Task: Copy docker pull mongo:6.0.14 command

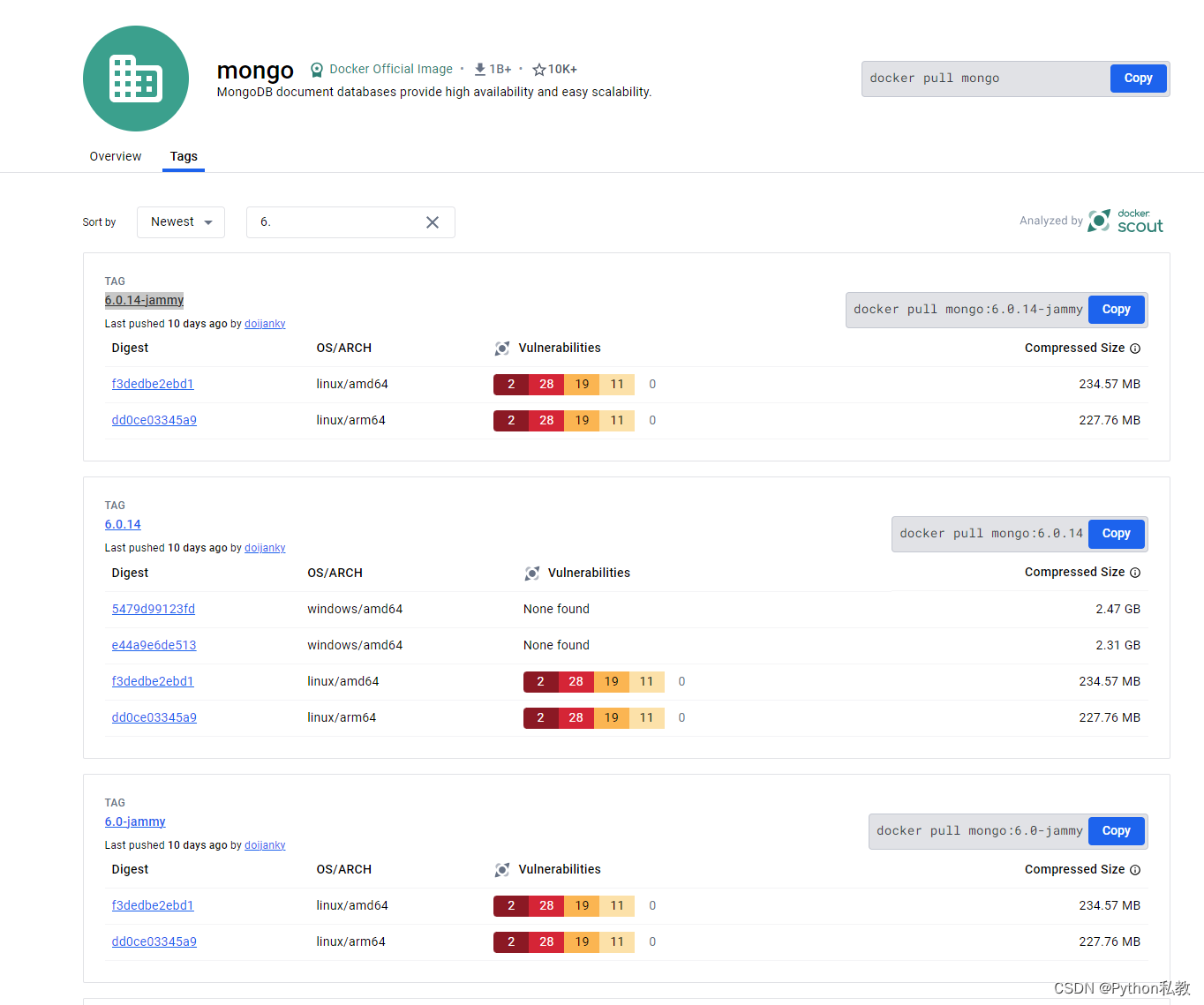Action: click(1117, 534)
